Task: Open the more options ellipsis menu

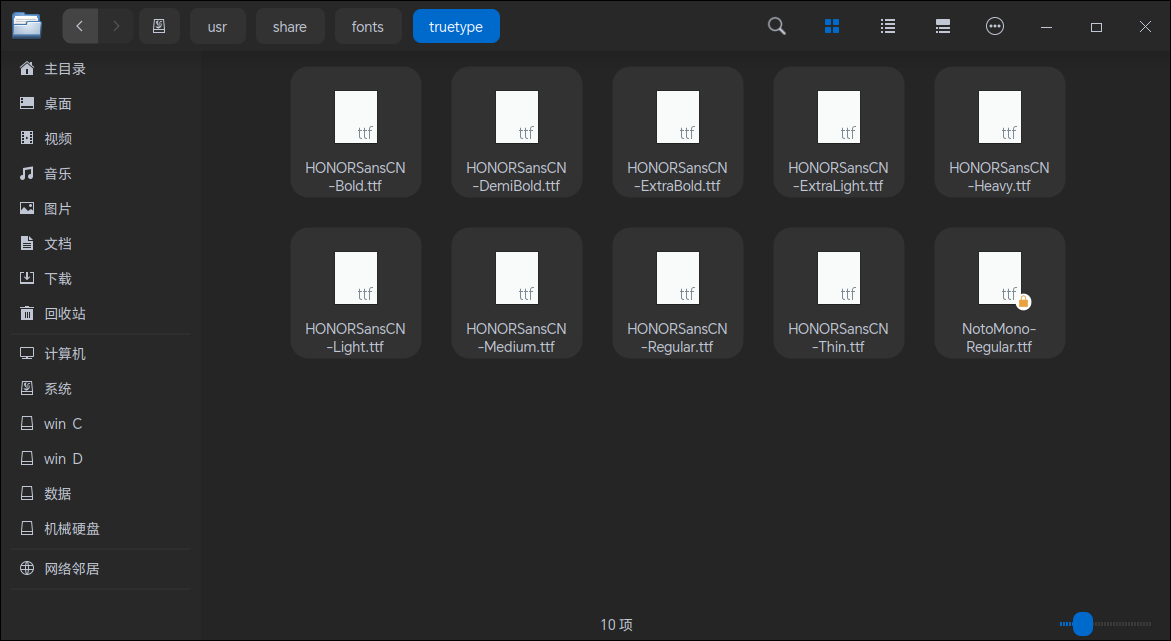Action: (995, 26)
